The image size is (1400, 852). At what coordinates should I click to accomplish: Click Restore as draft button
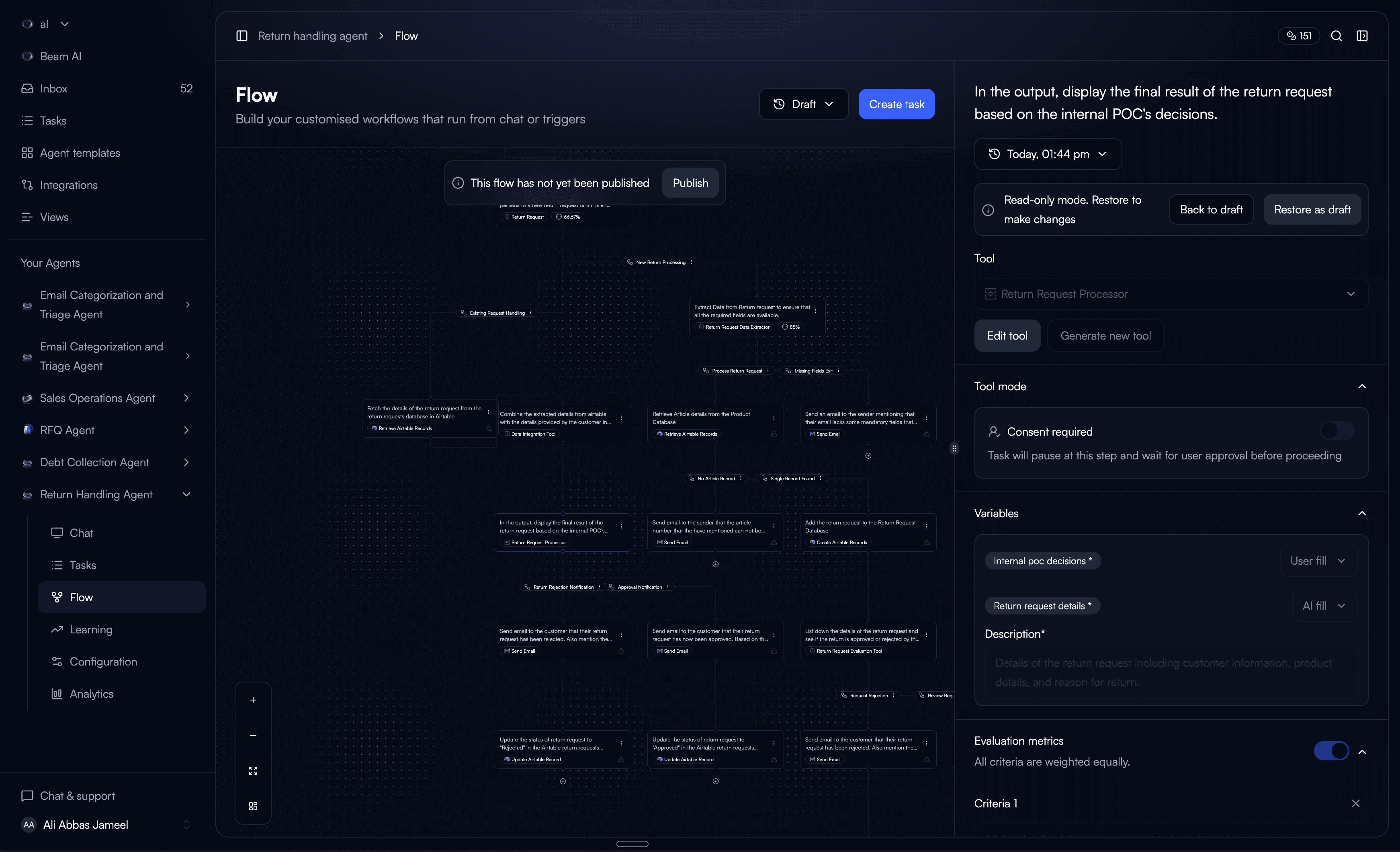(x=1312, y=210)
